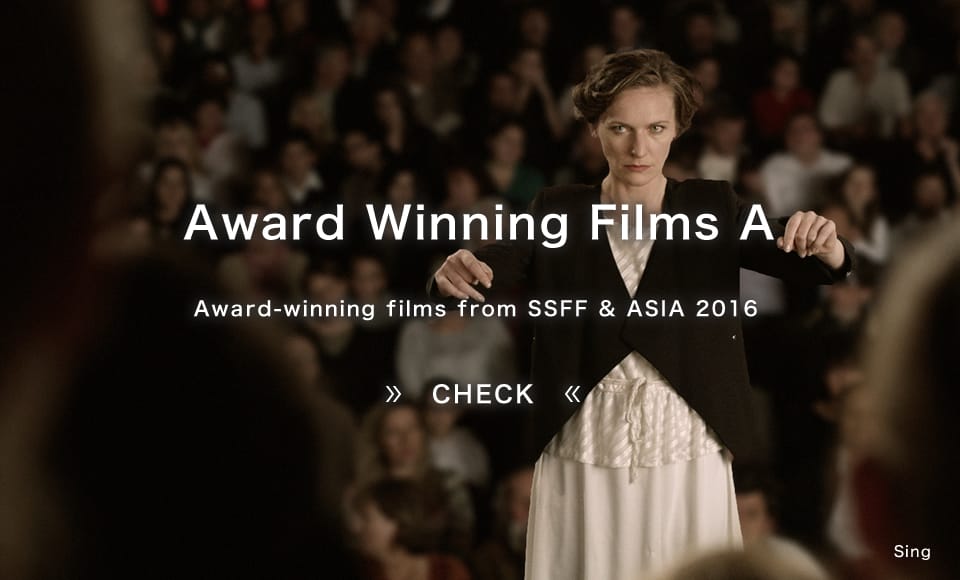Click the « chevrons right of CHECK
The image size is (960, 580).
point(572,394)
